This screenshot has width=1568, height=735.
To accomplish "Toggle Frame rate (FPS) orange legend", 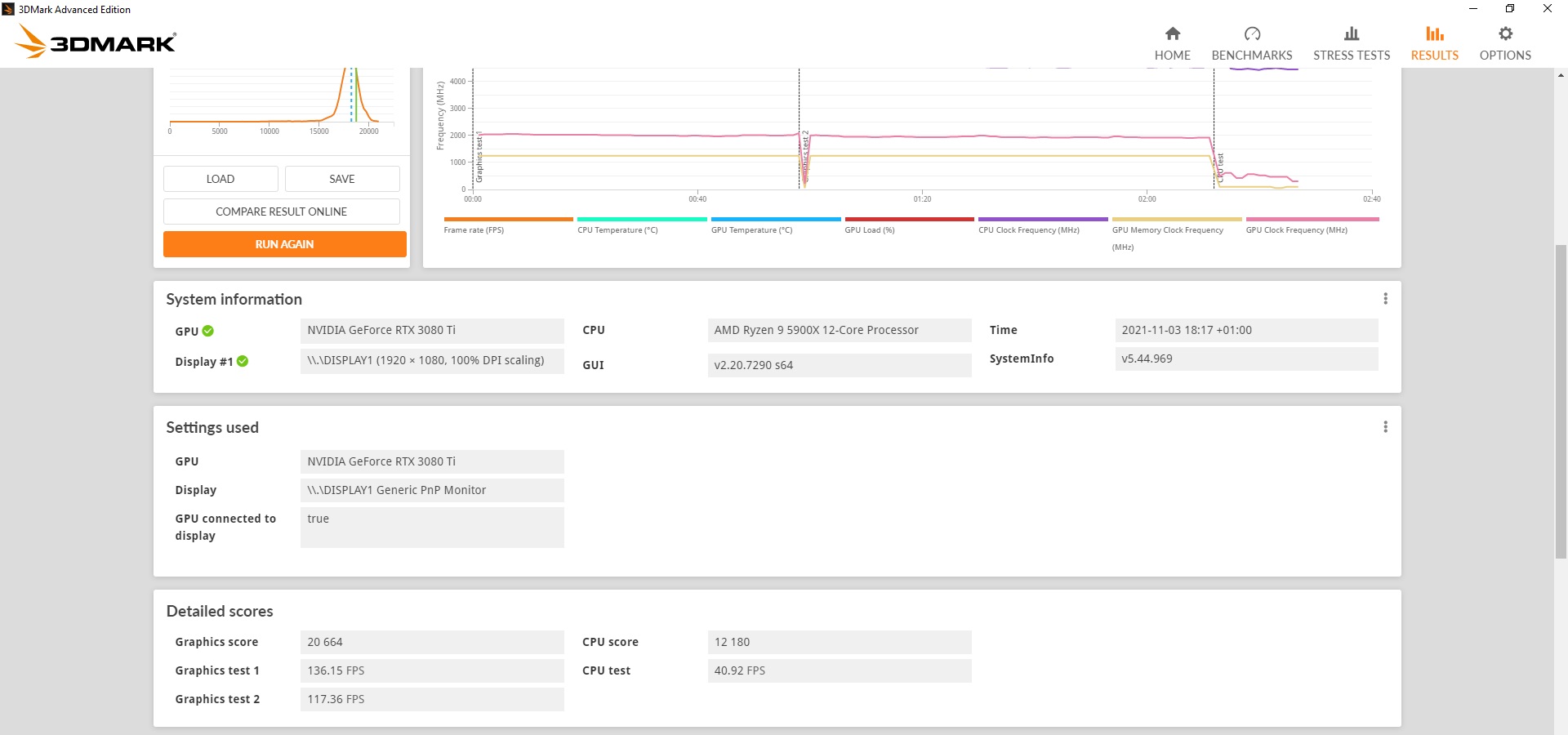I will click(508, 225).
